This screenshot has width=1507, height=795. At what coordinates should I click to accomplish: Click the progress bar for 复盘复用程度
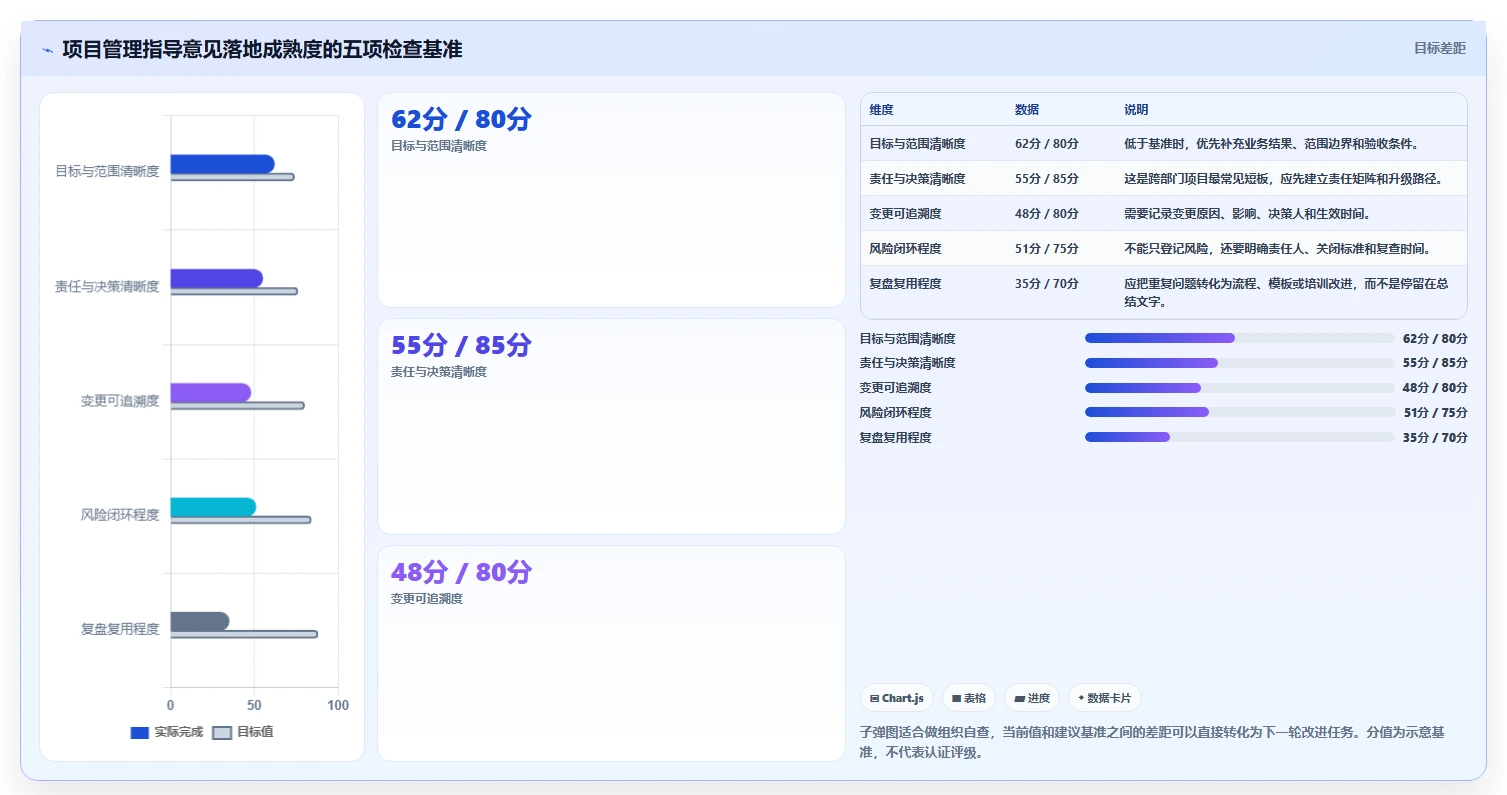point(1239,437)
